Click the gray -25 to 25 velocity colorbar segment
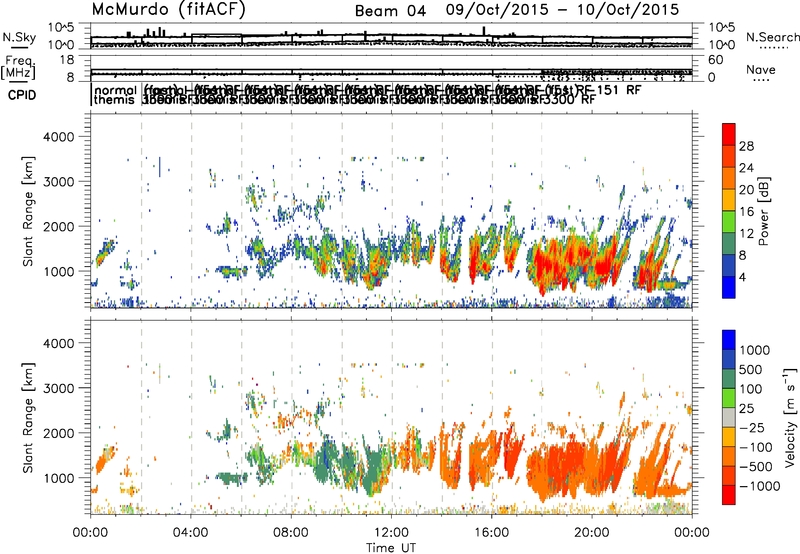 click(x=729, y=418)
